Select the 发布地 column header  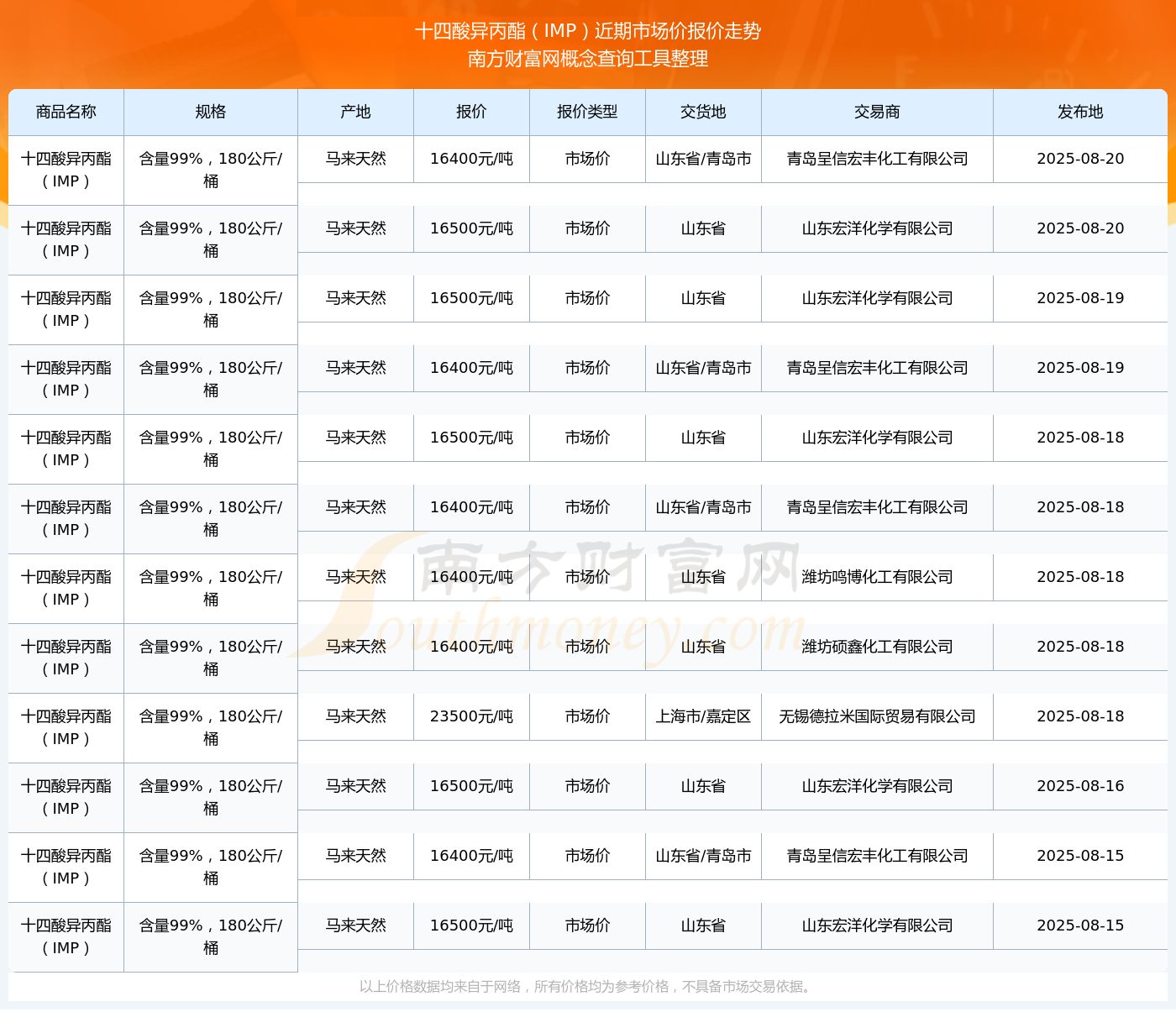click(x=1080, y=112)
